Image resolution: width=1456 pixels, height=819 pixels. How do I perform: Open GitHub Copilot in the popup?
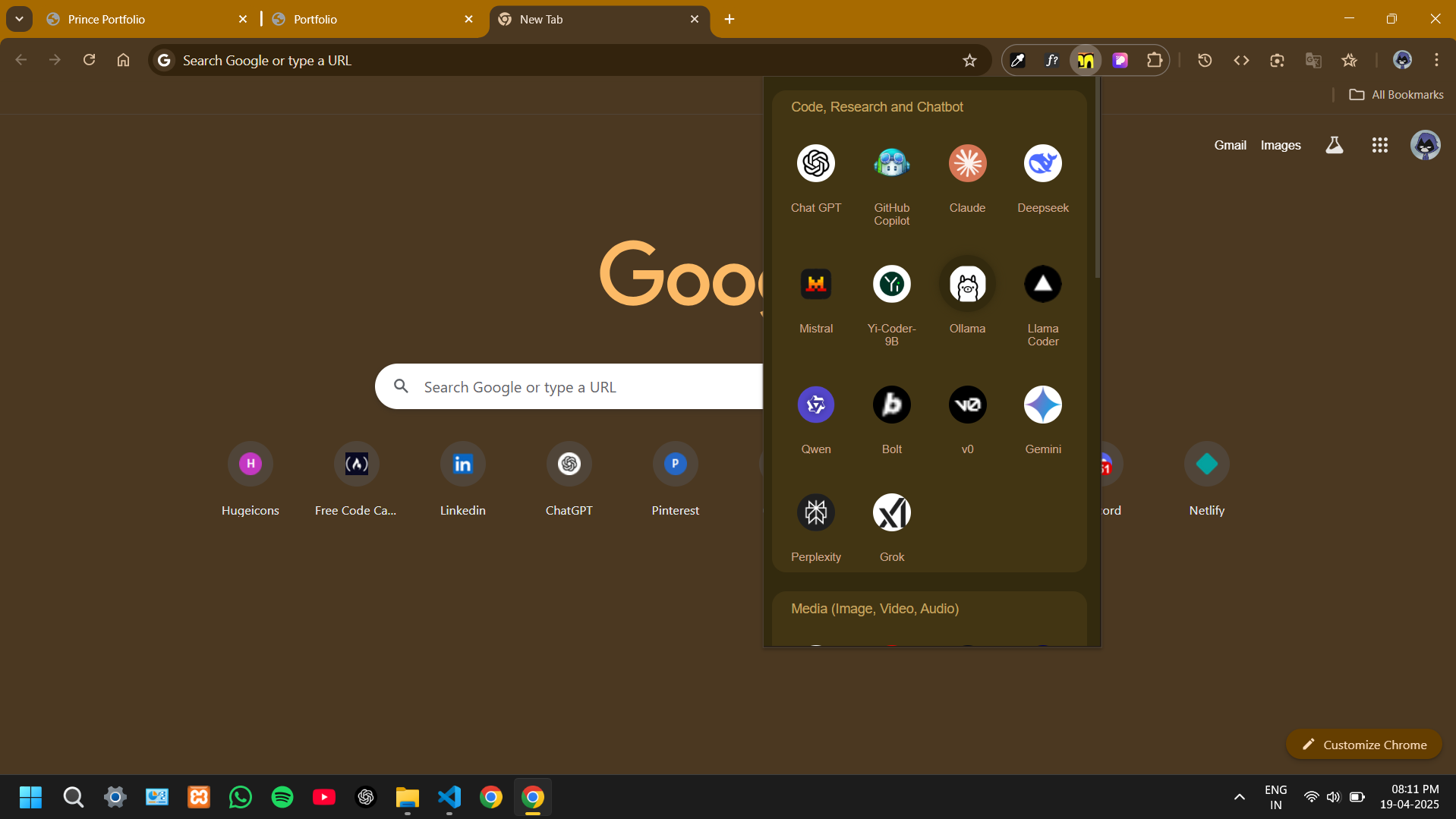(891, 164)
